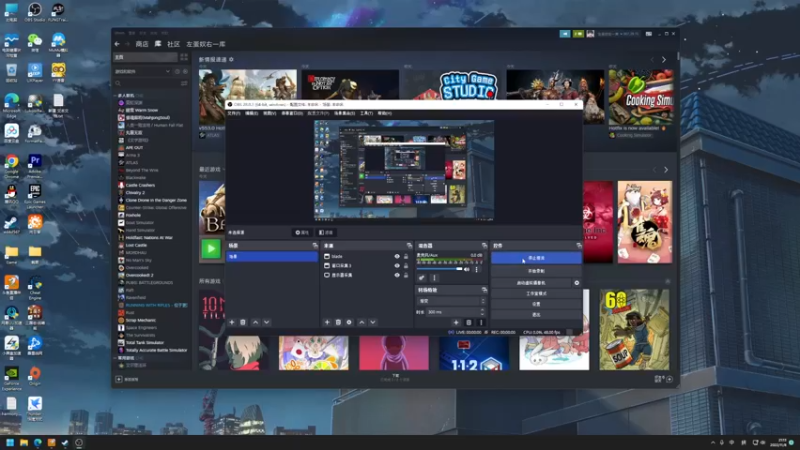Image resolution: width=800 pixels, height=450 pixels.
Task: Toggle Steam ready-to-play filter icon
Action: pos(185,71)
